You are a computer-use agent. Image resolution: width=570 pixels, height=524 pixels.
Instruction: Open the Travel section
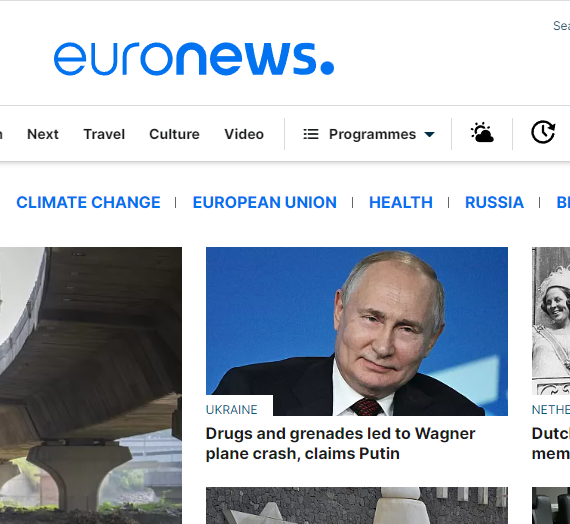click(x=104, y=134)
